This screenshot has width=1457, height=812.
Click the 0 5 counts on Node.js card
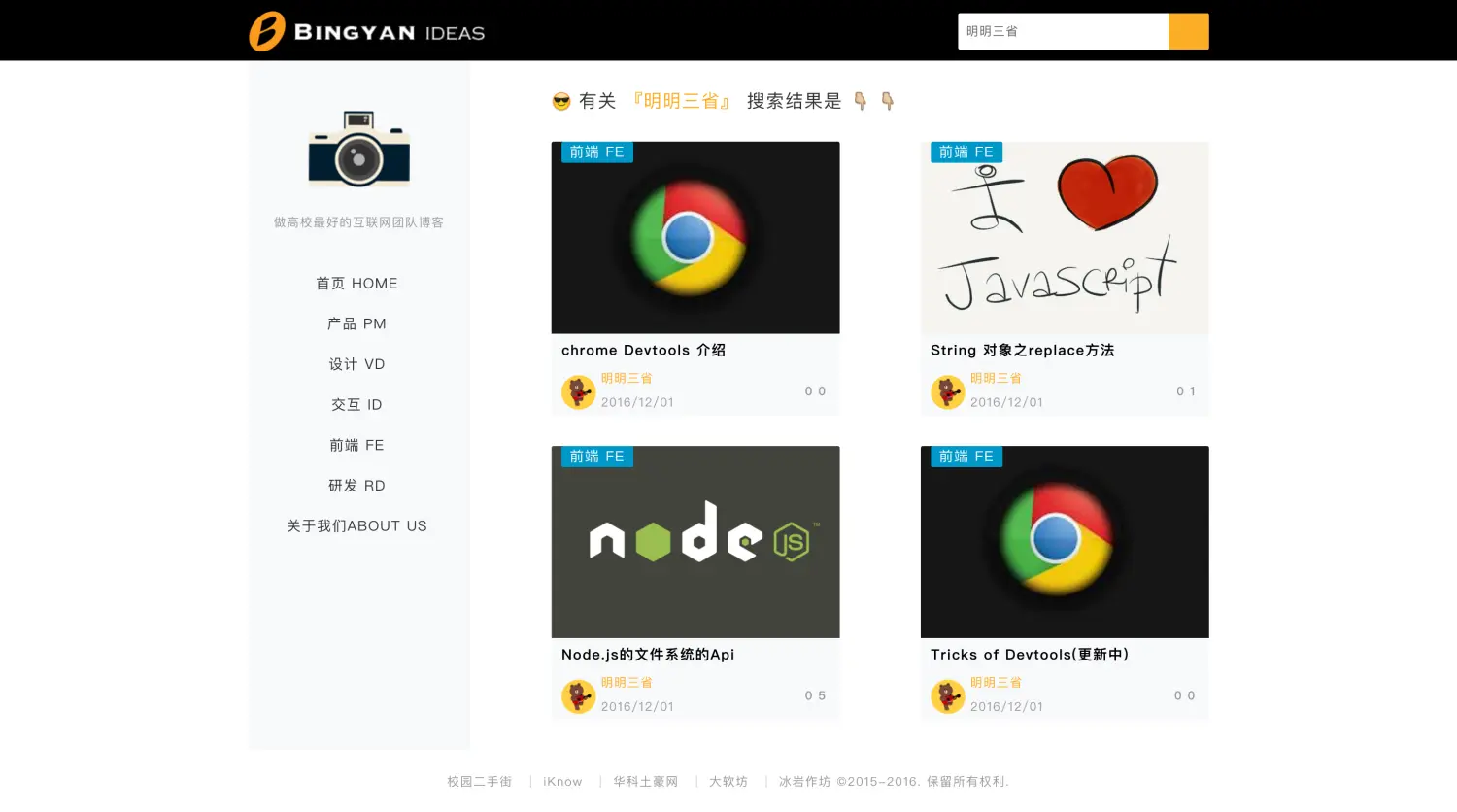(815, 695)
